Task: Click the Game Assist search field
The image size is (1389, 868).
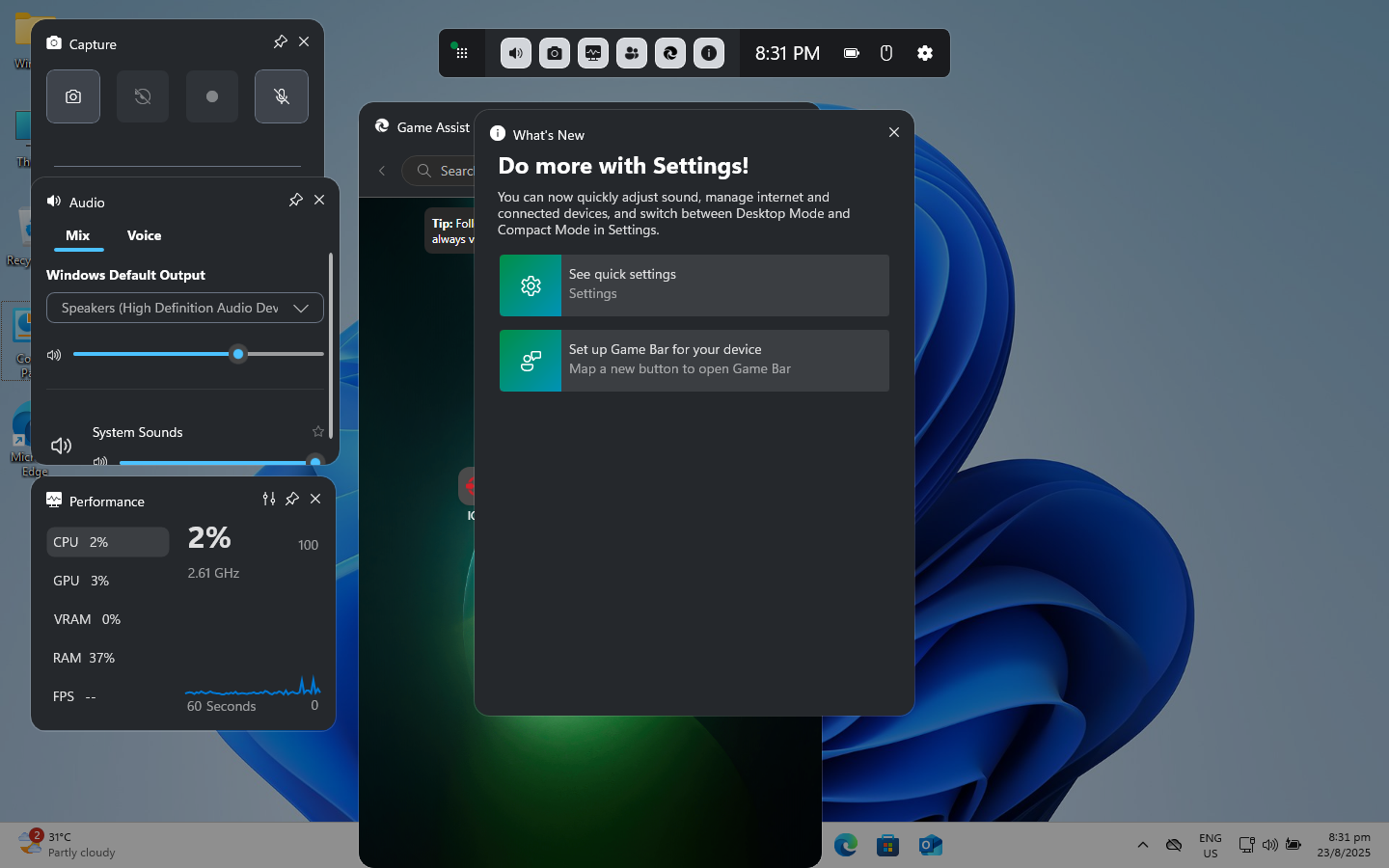Action: tap(439, 171)
